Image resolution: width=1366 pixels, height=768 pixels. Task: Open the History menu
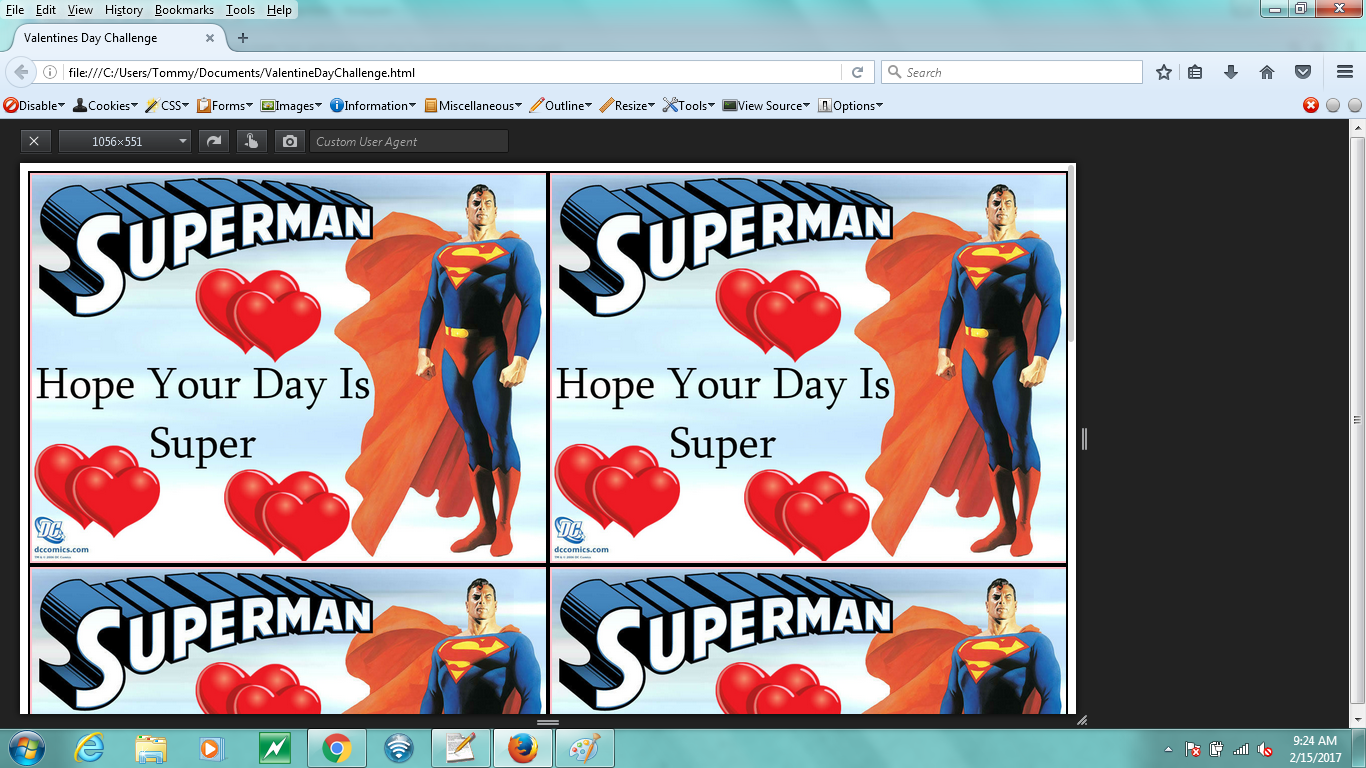pos(124,10)
